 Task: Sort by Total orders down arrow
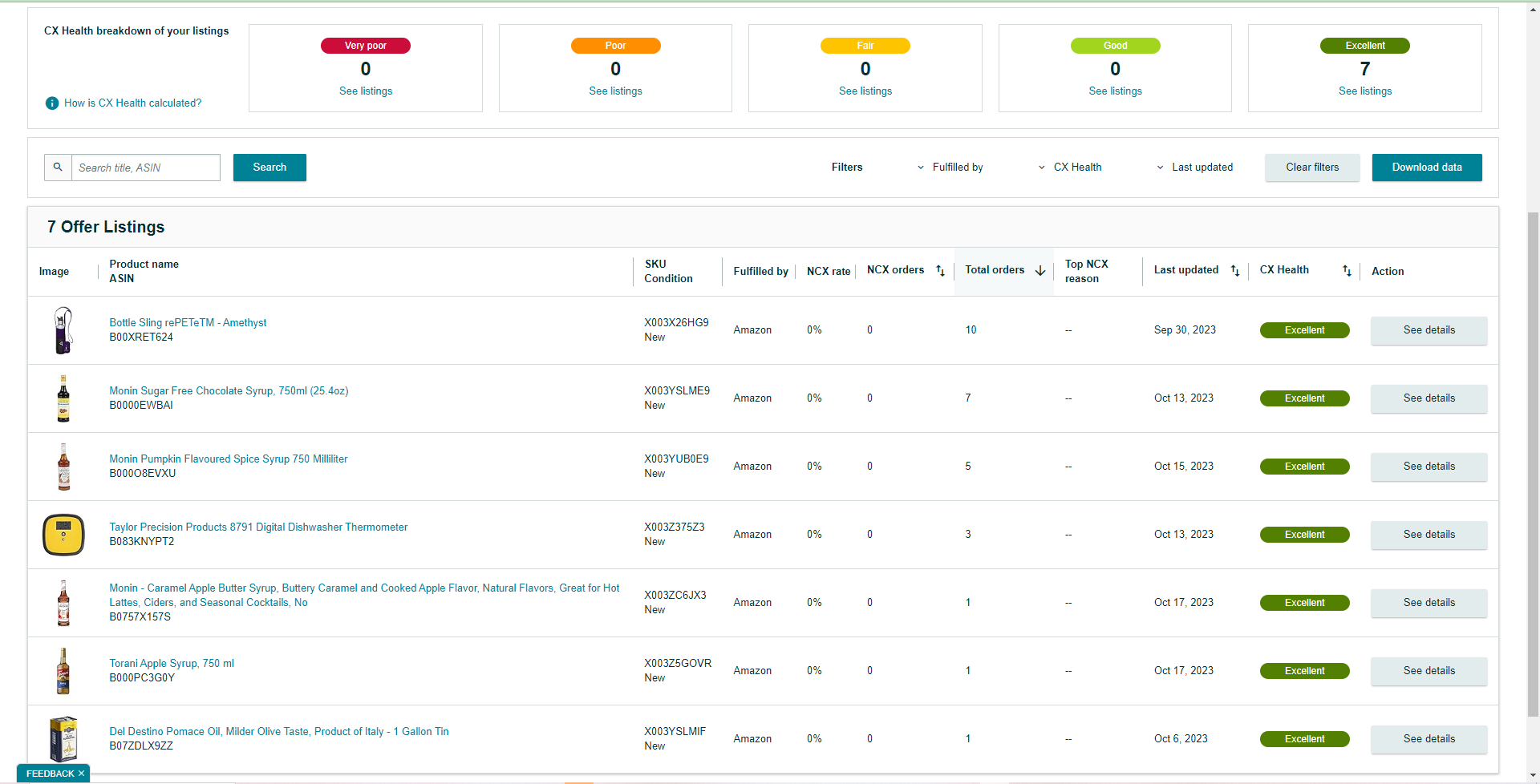(x=1040, y=271)
